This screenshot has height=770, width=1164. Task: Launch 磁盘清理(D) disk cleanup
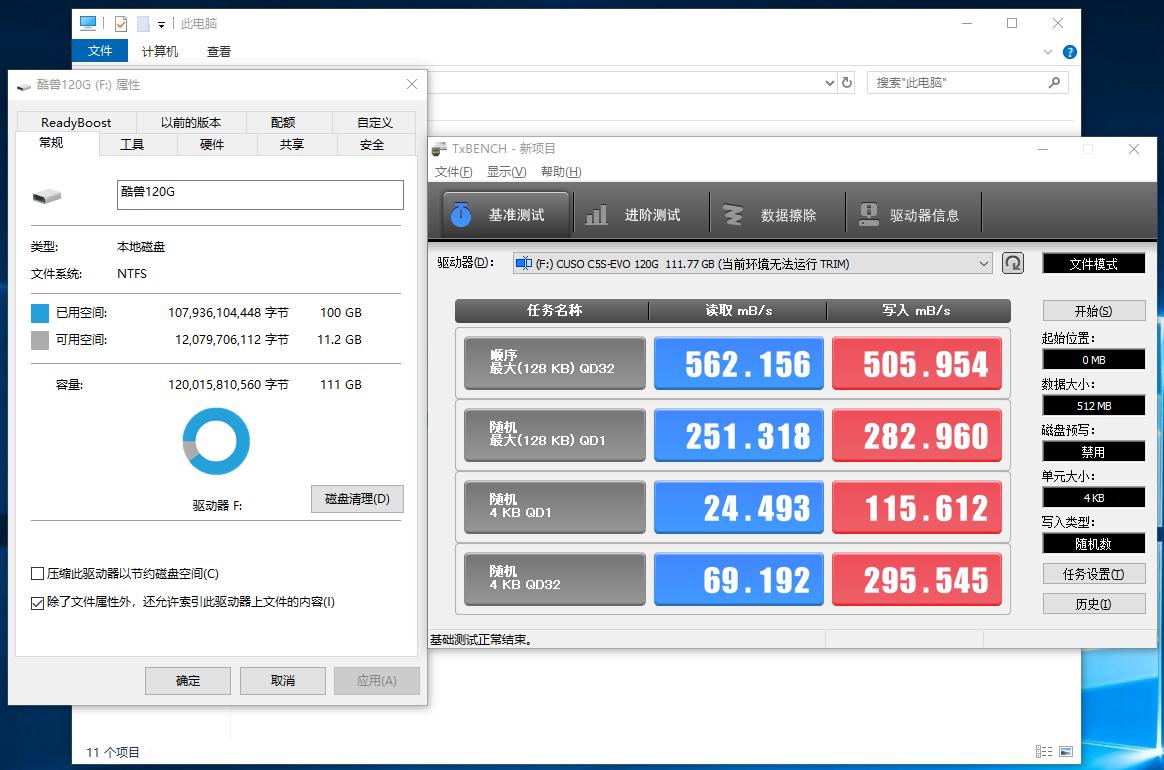357,499
